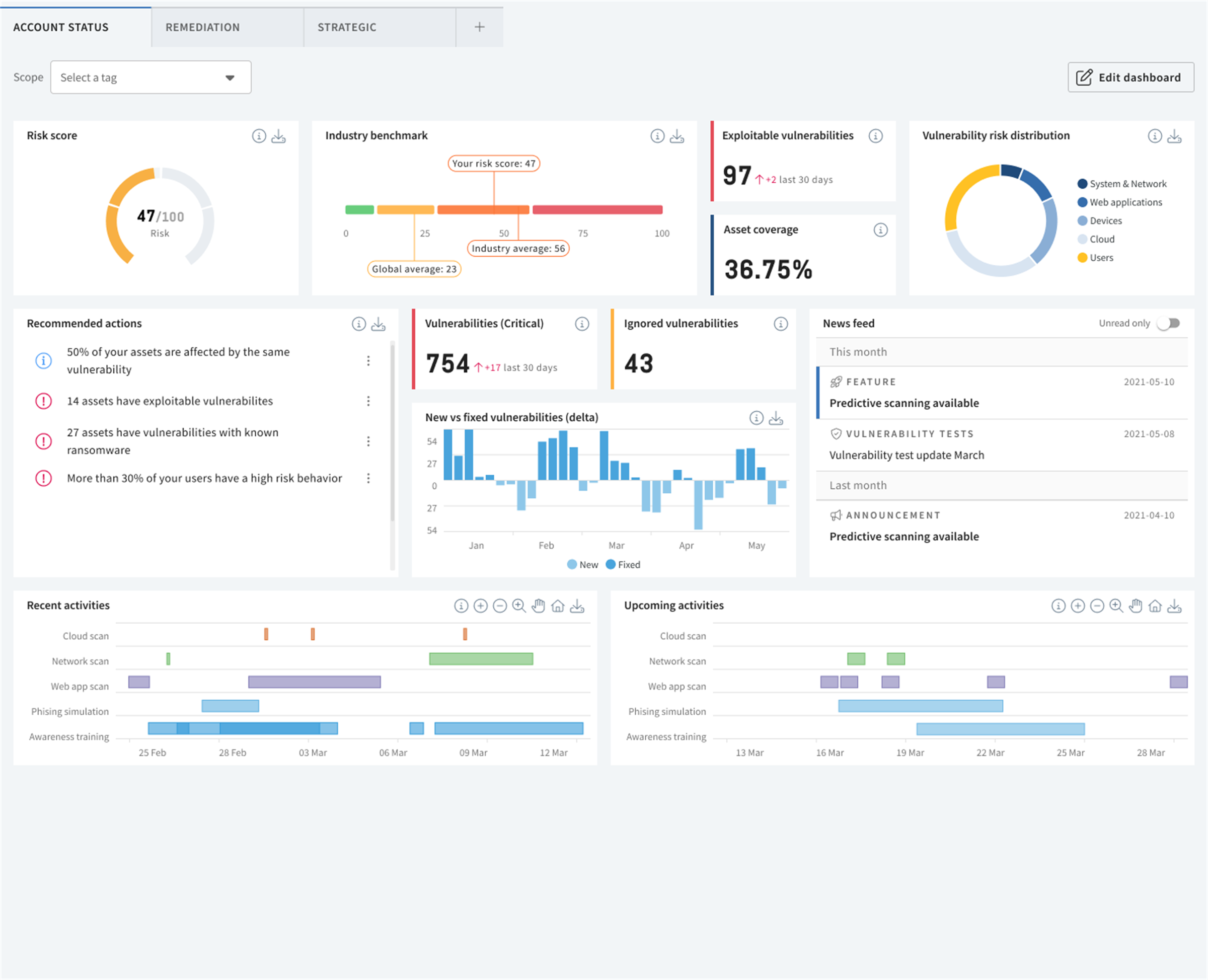
Task: Open Feature news Predictive scanning available
Action: [x=1003, y=393]
